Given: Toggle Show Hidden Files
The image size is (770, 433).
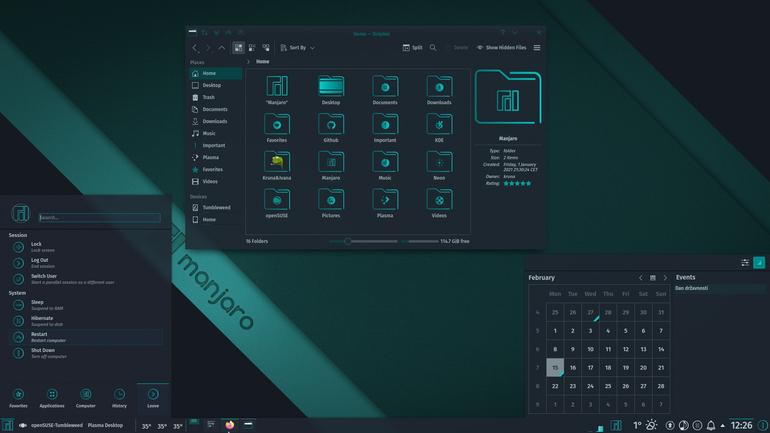Looking at the screenshot, I should [501, 48].
